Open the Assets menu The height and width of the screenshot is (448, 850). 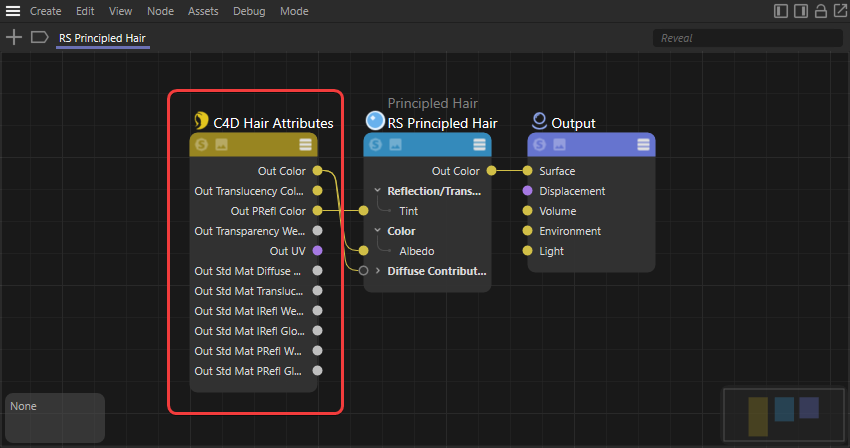[203, 12]
